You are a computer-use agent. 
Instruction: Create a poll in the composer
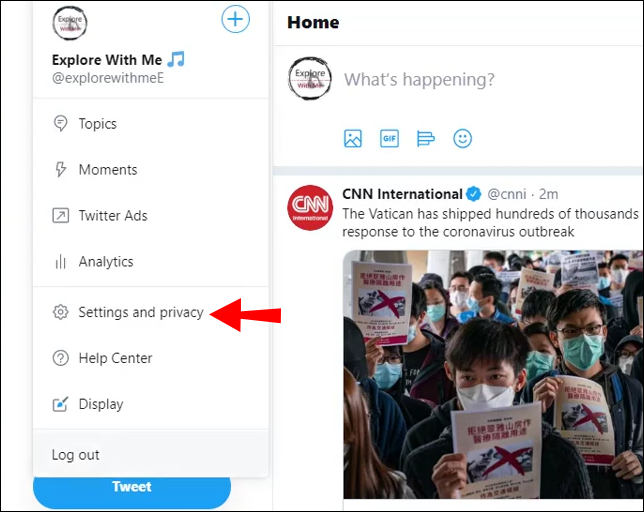pos(426,139)
